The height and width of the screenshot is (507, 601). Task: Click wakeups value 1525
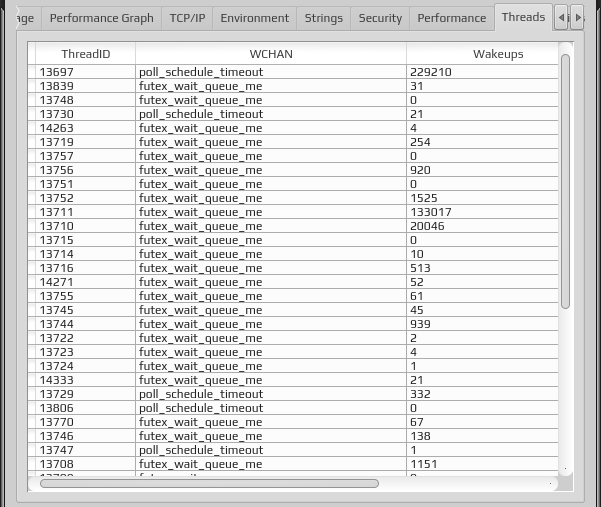tap(424, 198)
